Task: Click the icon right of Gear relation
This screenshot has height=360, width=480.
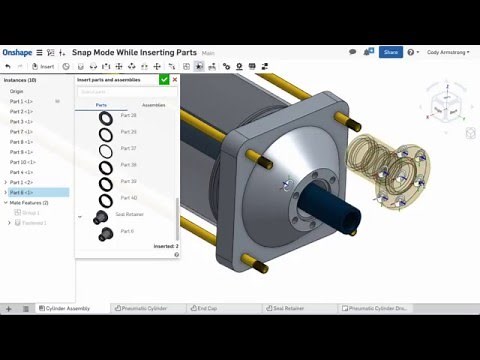Action: (x=239, y=67)
